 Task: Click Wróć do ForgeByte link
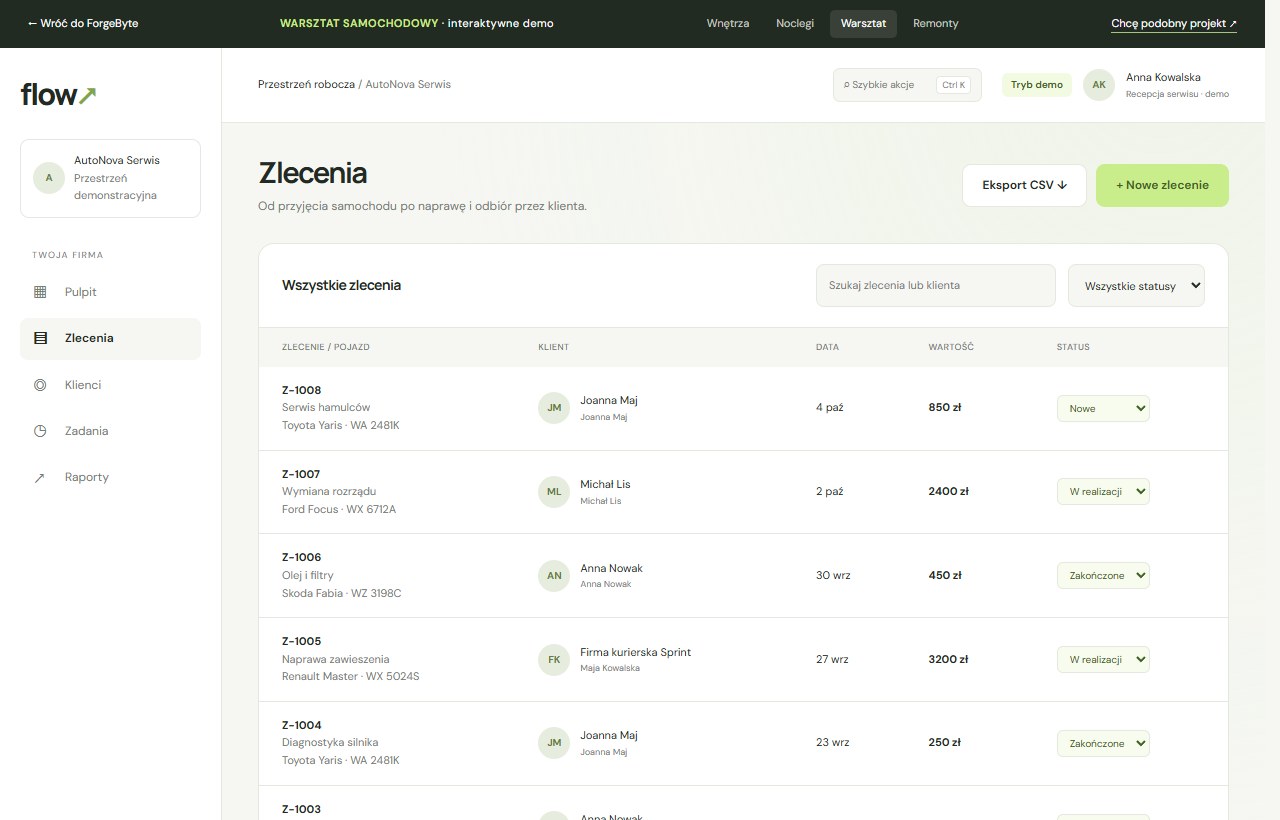pyautogui.click(x=83, y=23)
